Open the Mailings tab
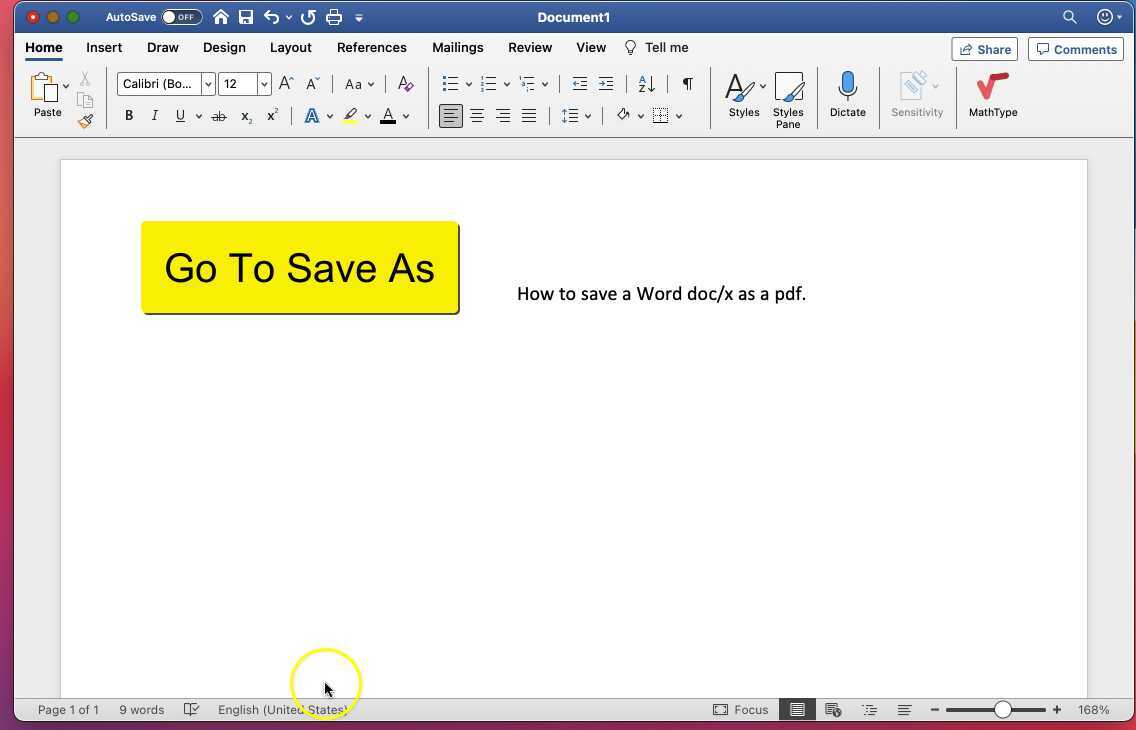The width and height of the screenshot is (1136, 730). click(457, 47)
